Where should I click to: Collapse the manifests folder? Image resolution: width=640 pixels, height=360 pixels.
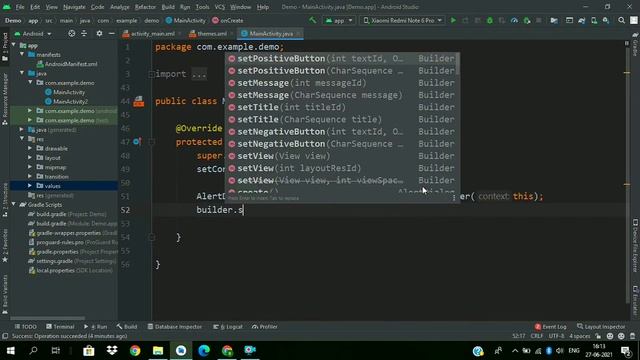[x=22, y=54]
